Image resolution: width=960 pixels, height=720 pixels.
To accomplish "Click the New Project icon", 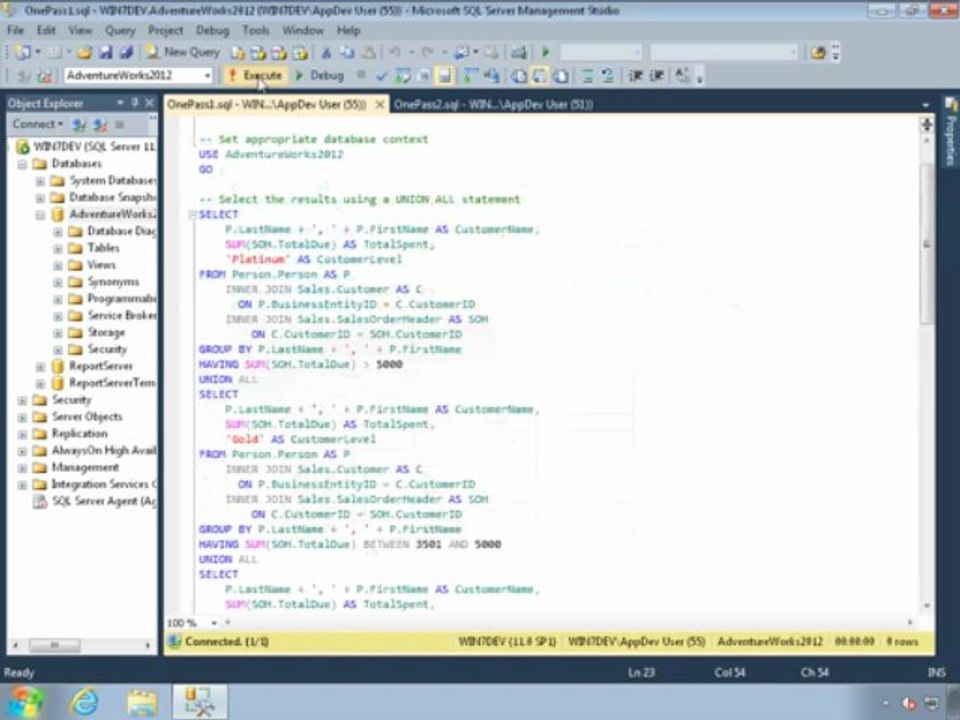I will point(23,53).
